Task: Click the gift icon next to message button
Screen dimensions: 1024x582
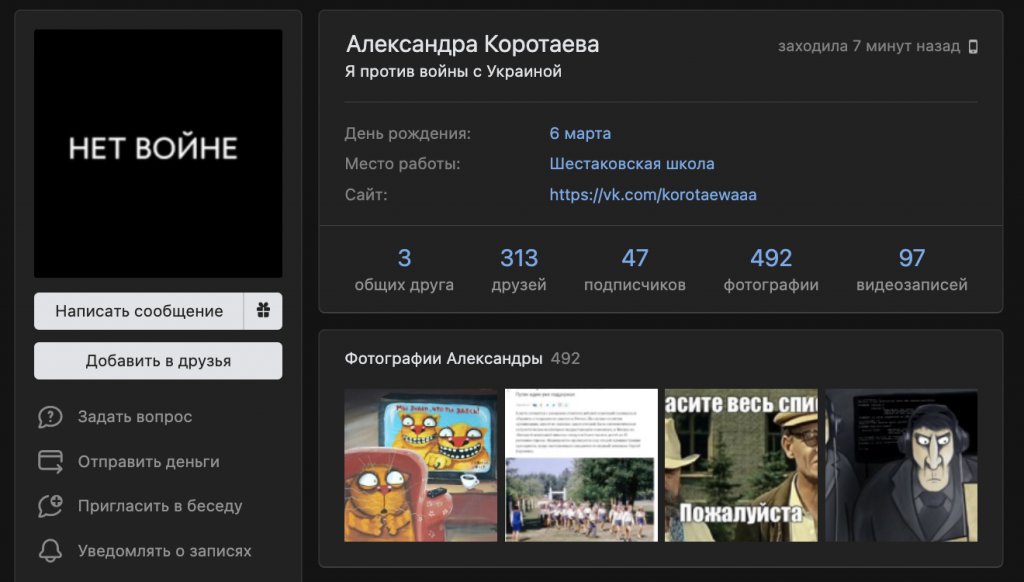Action: 263,310
